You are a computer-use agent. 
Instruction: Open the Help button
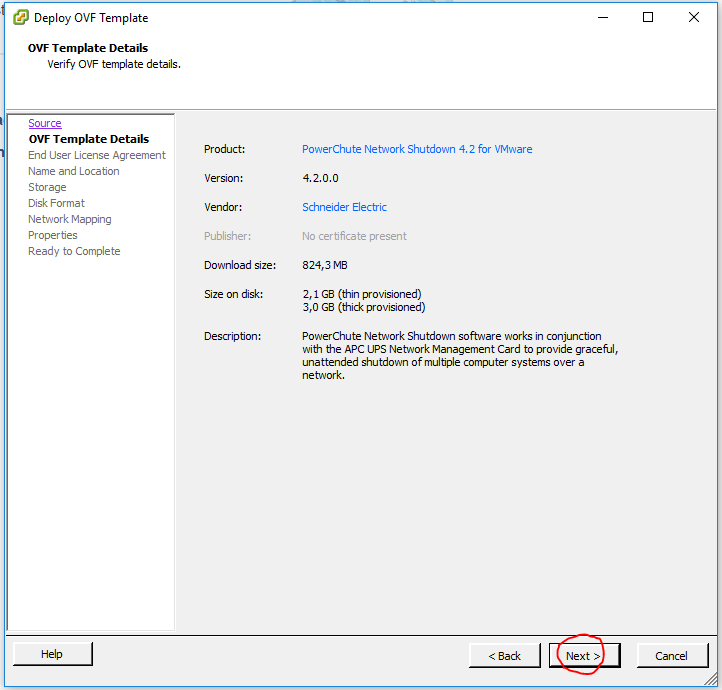coord(52,654)
